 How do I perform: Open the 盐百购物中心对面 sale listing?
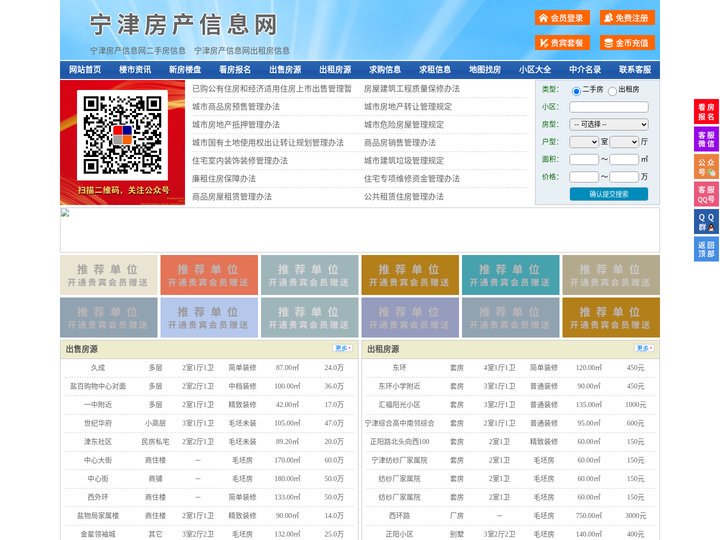pos(98,386)
